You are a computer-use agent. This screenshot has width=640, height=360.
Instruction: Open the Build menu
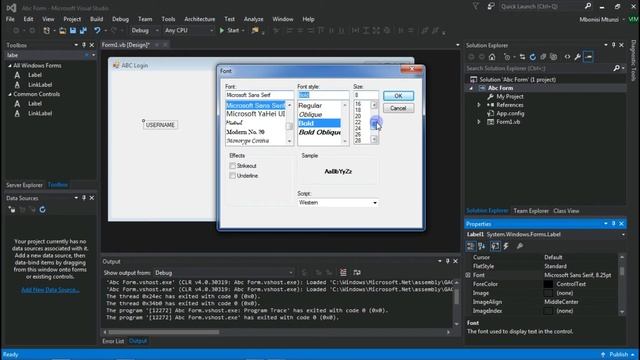(96, 19)
